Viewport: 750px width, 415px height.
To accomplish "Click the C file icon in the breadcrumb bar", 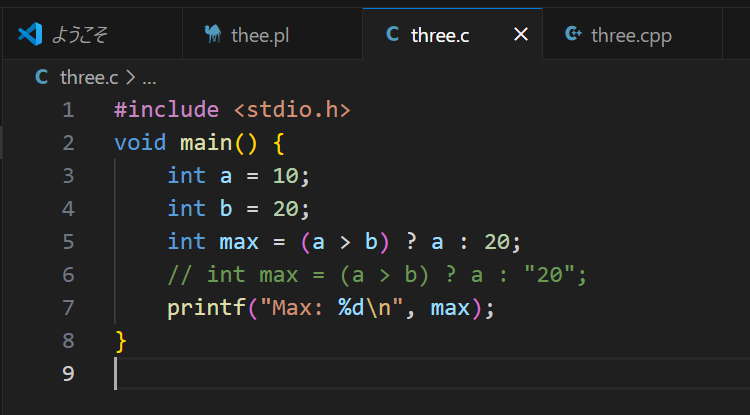I will click(41, 77).
